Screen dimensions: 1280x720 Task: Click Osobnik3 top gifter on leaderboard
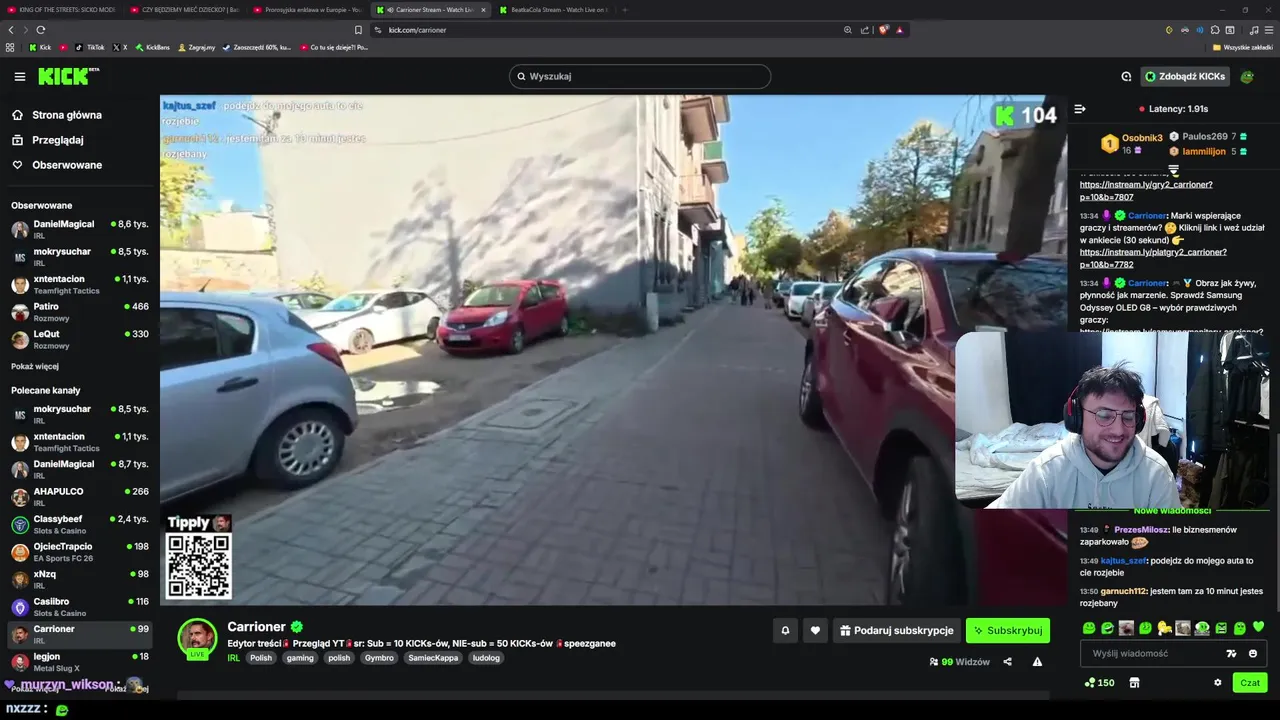point(1133,144)
